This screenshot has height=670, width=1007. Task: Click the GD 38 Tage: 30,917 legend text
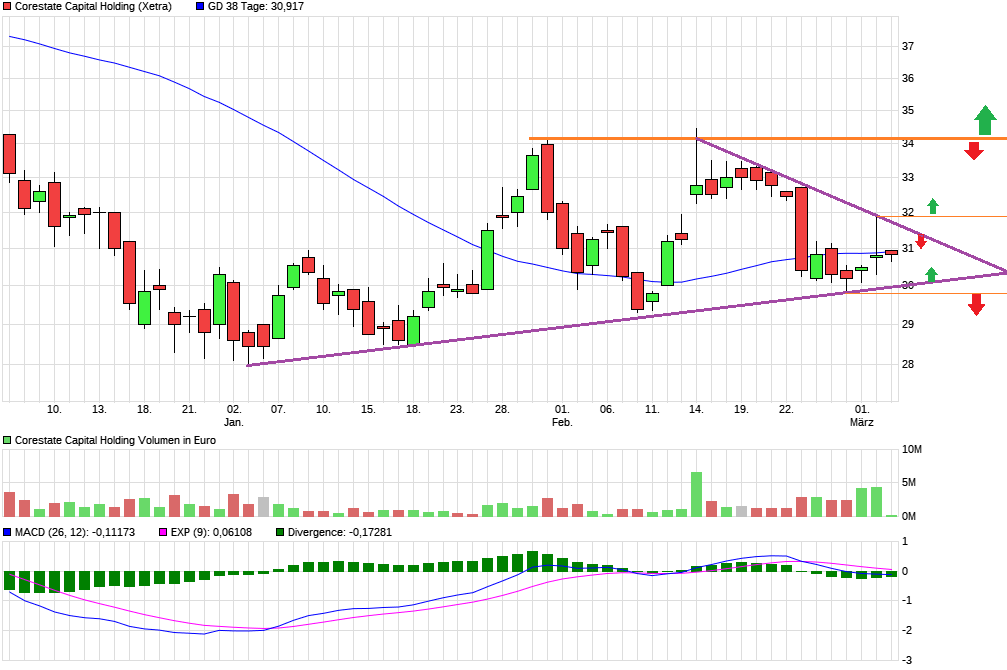255,7
